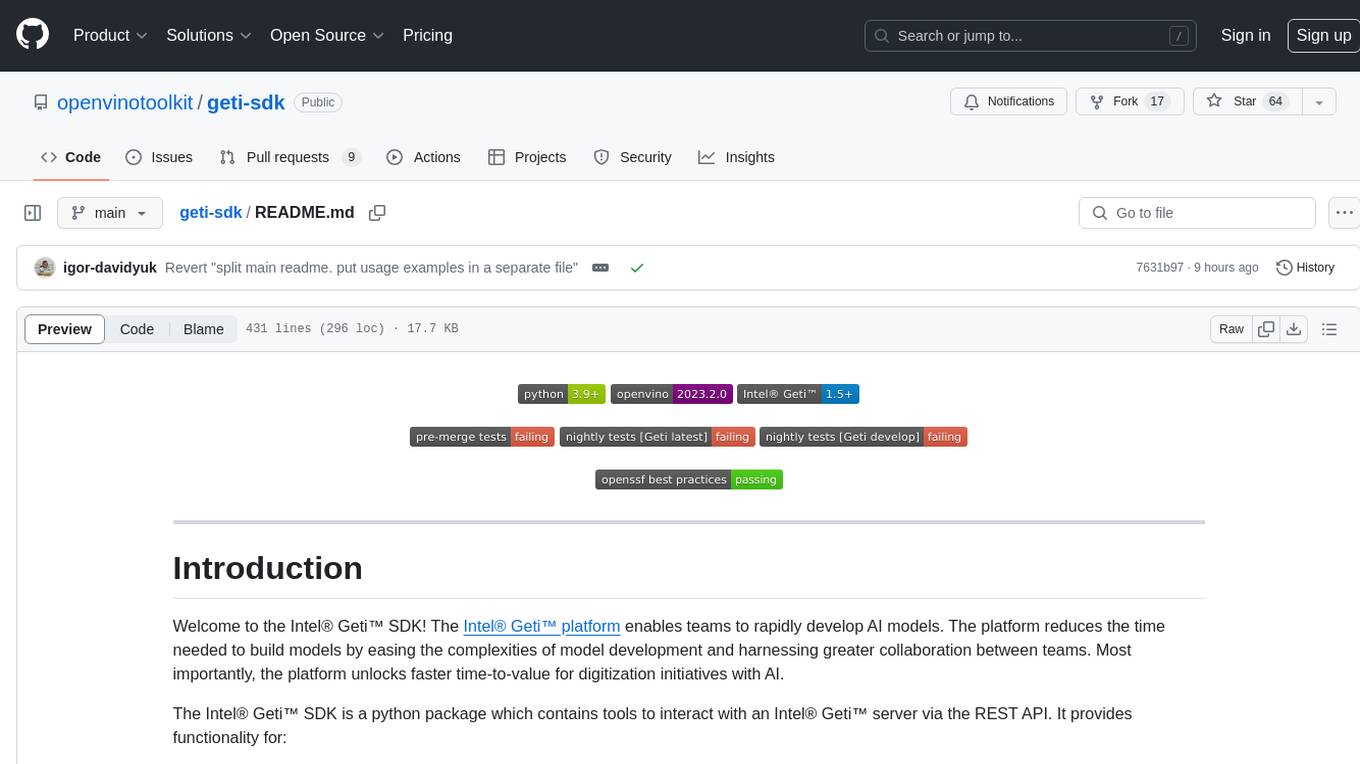This screenshot has height=764, width=1360.
Task: Open the Issues tab
Action: click(159, 157)
